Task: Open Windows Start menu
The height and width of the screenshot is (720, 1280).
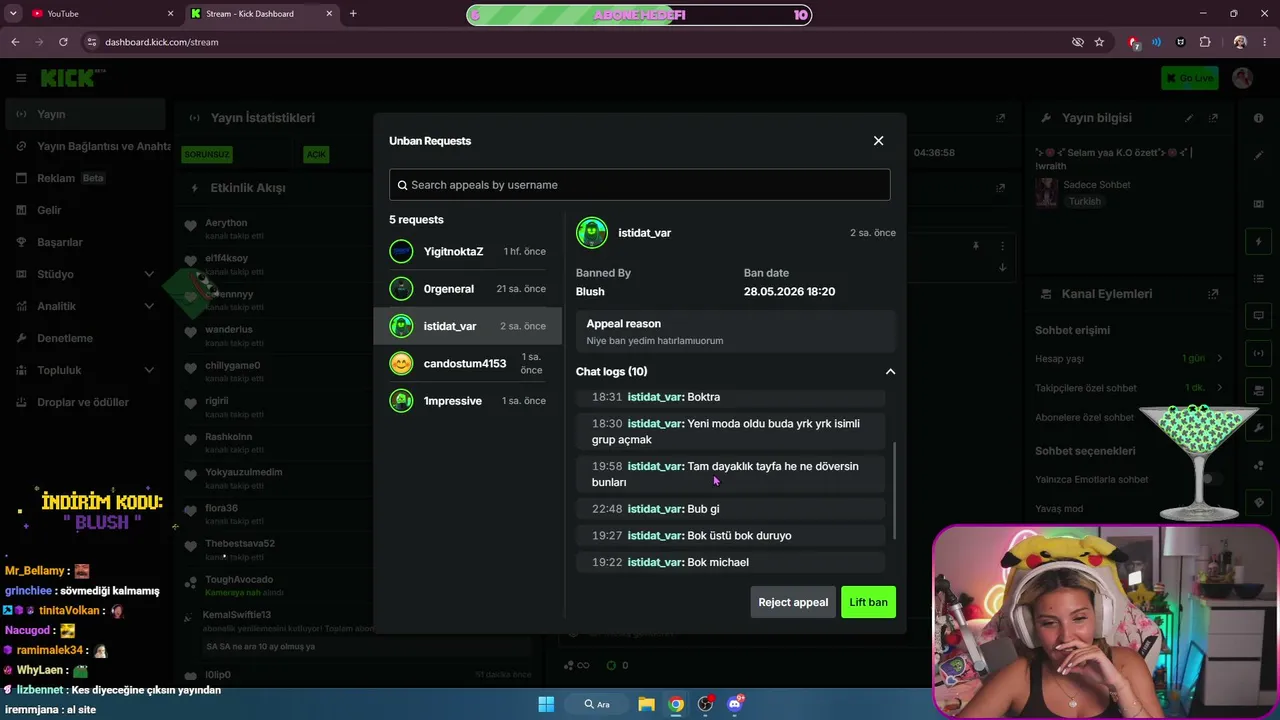Action: [546, 704]
